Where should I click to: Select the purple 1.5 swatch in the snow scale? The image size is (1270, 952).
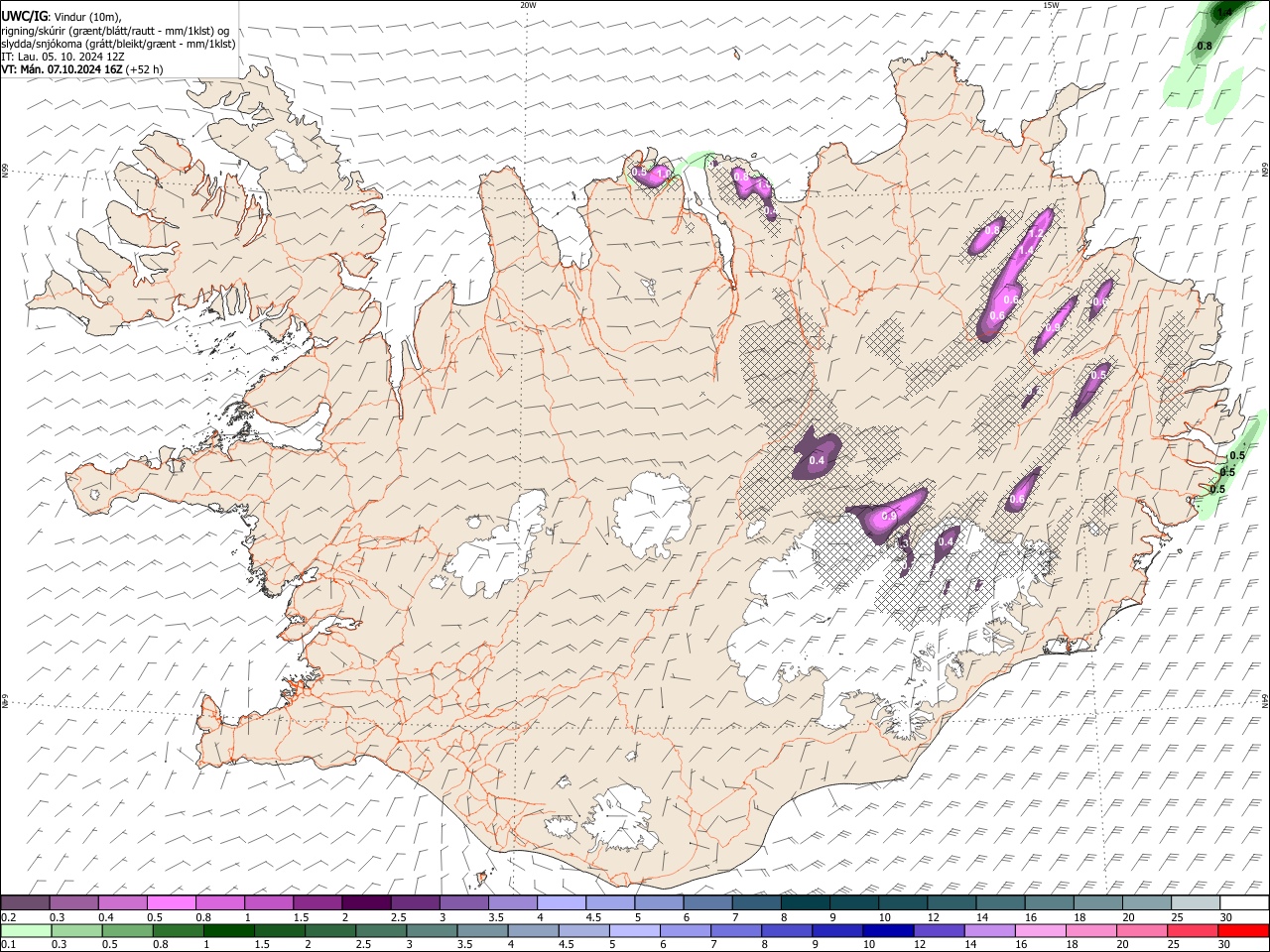pos(317,902)
